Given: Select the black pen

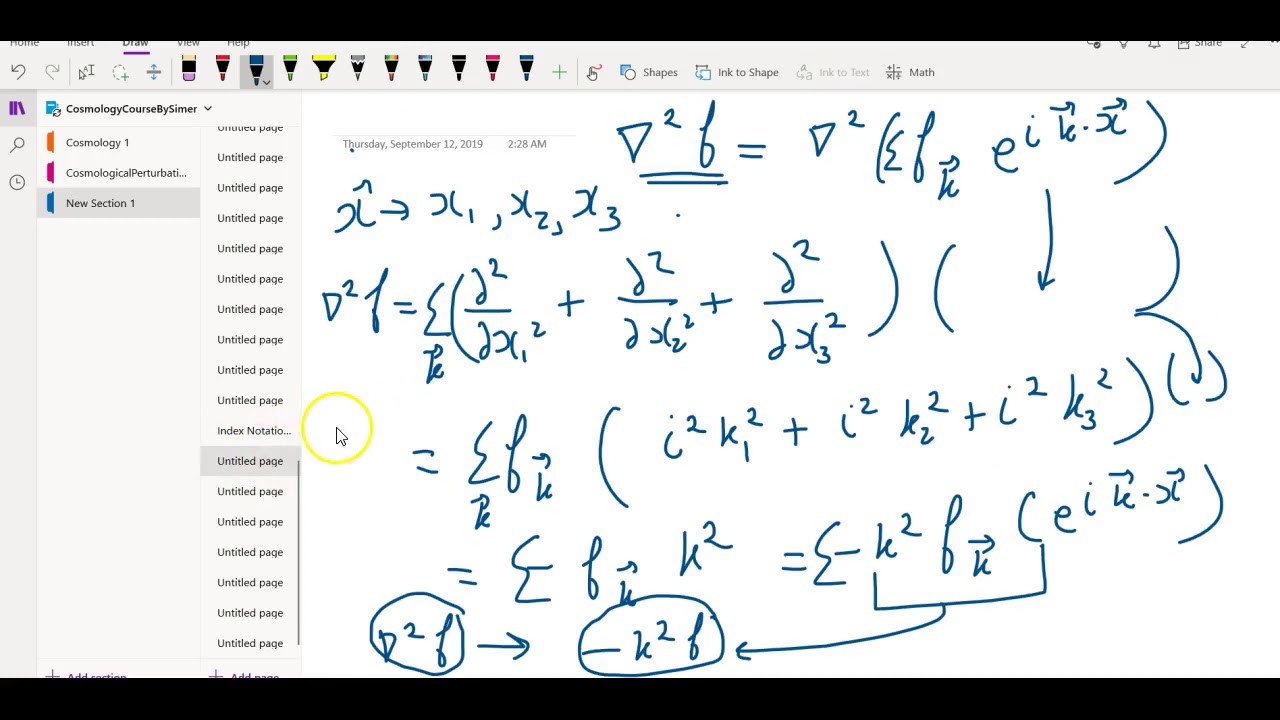Looking at the screenshot, I should 459,70.
